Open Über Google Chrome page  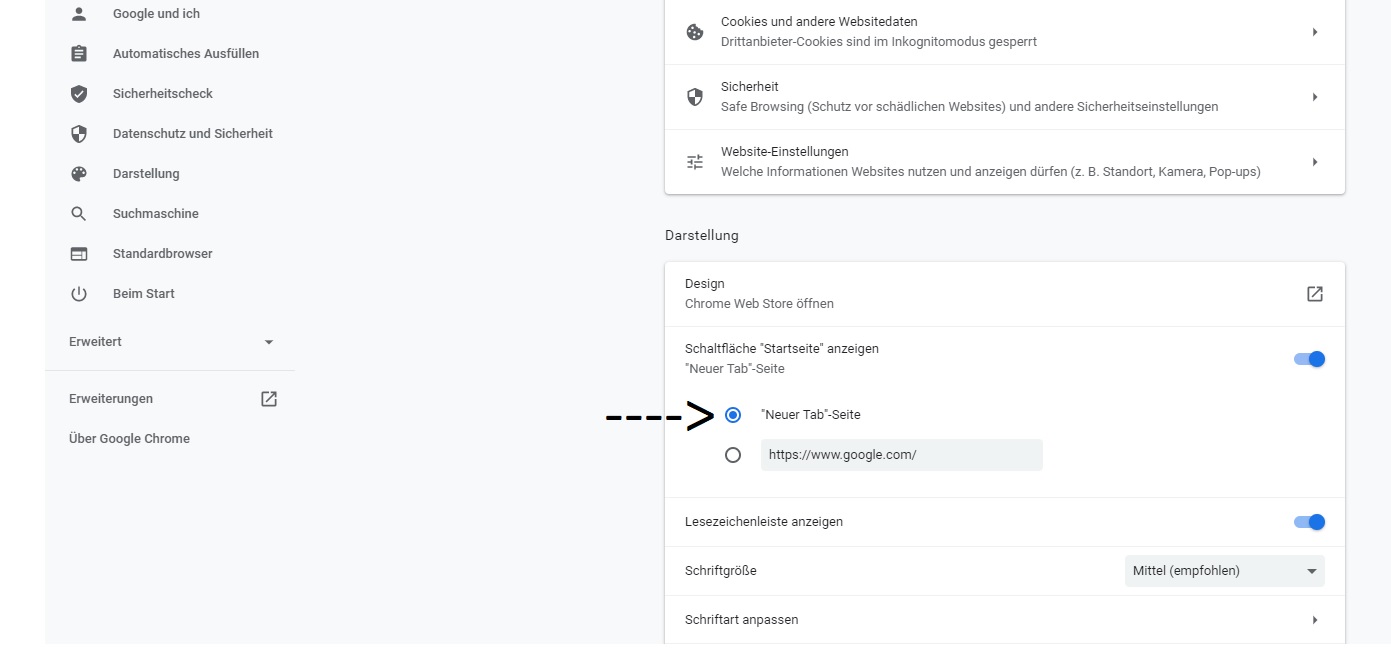tap(129, 439)
